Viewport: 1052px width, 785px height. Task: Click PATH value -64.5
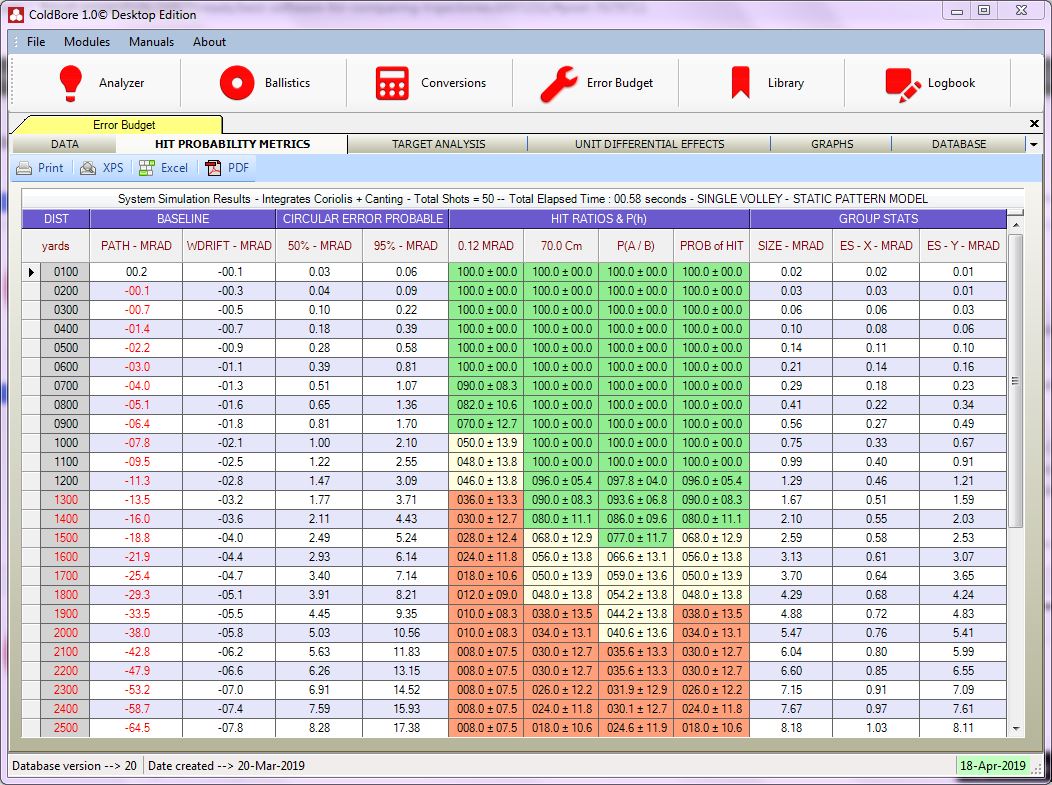coord(136,728)
